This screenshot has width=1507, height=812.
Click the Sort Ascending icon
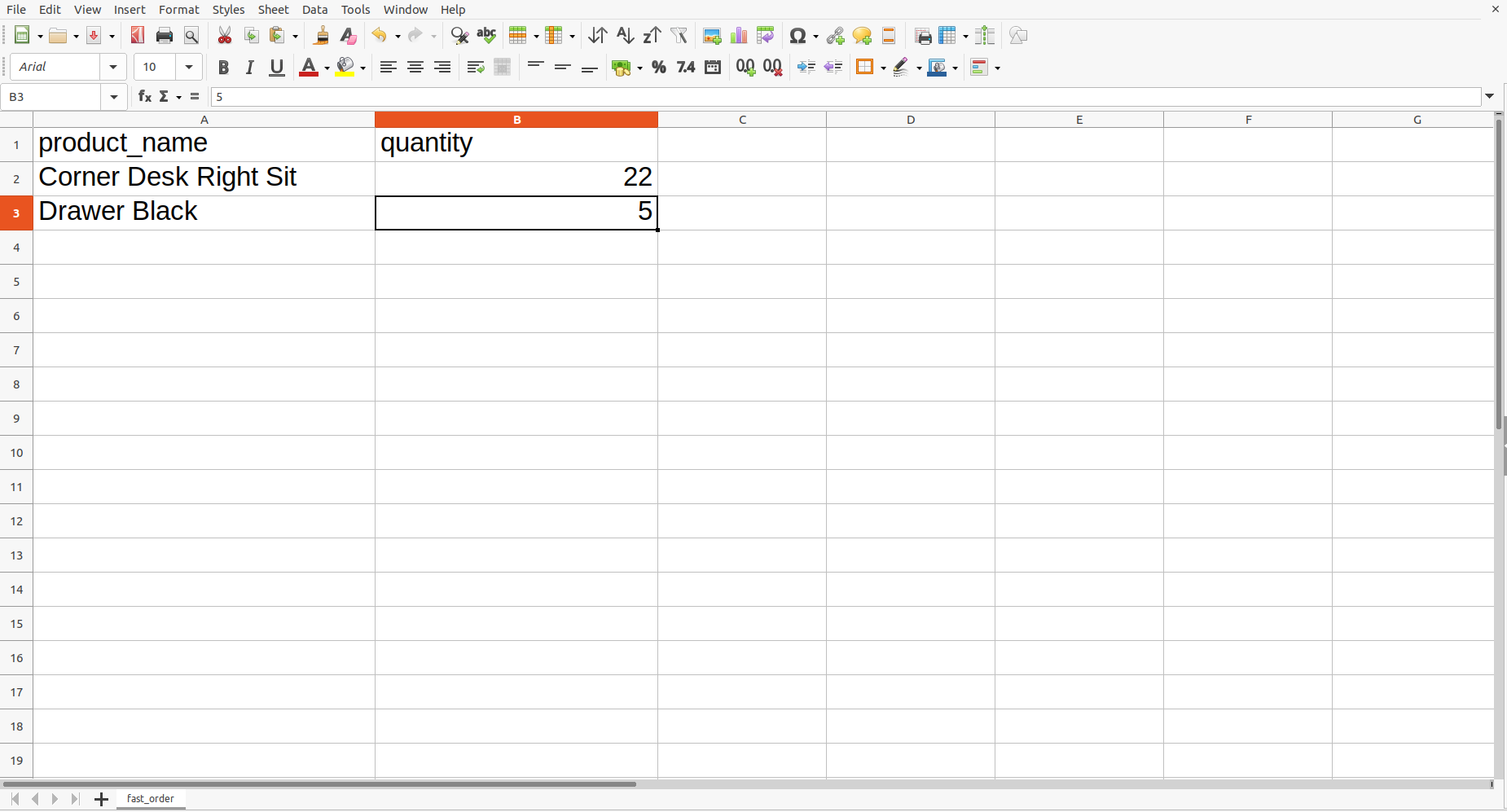(625, 35)
